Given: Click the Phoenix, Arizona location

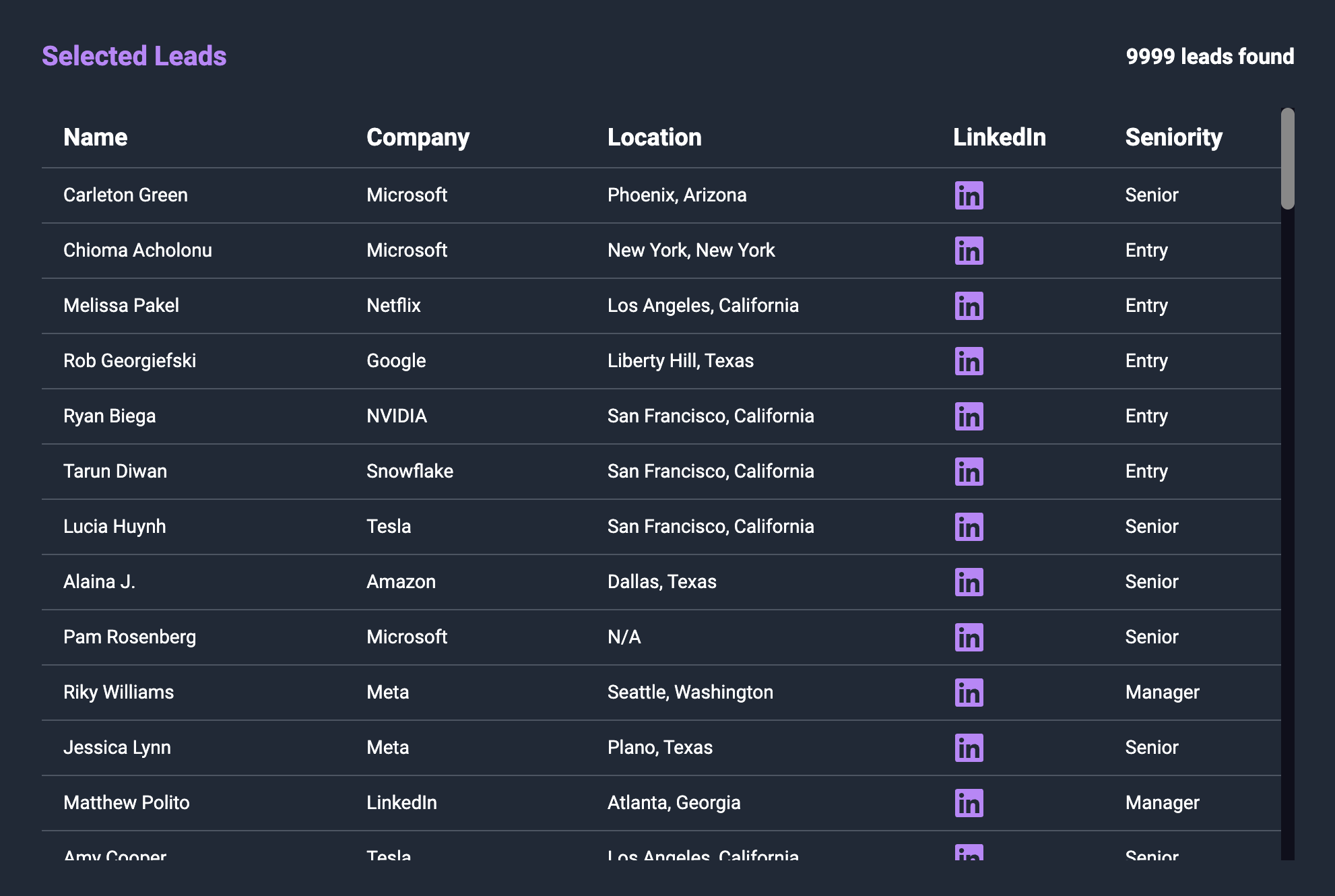Looking at the screenshot, I should pos(677,195).
